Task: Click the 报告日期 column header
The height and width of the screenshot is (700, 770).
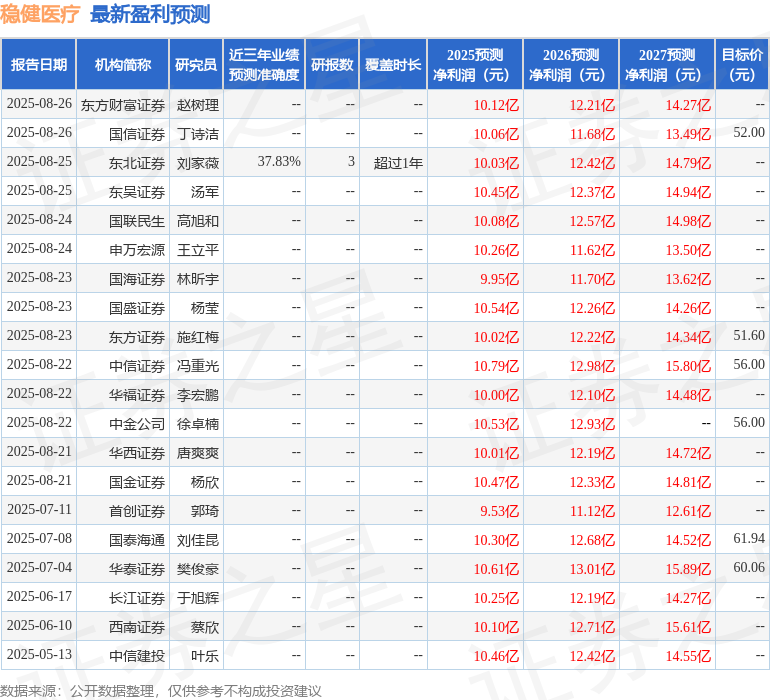Action: click(39, 65)
